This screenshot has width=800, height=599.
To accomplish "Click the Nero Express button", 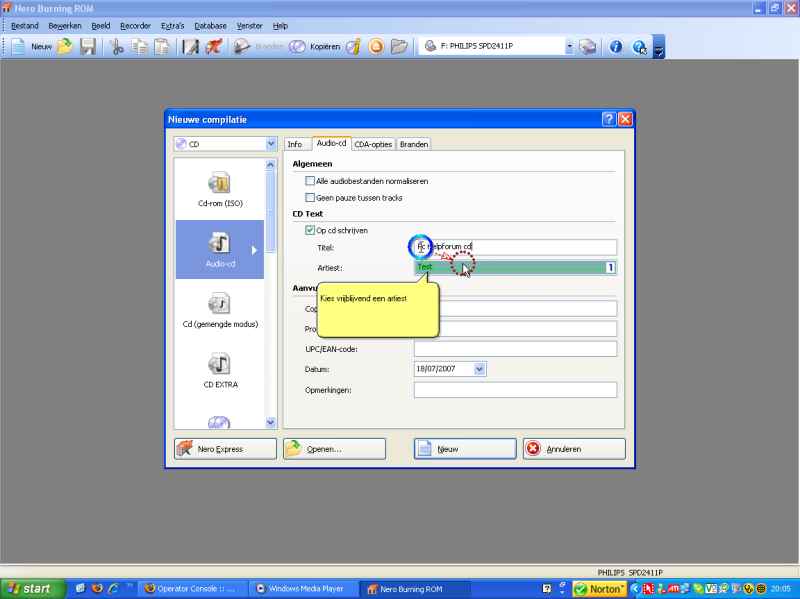I will (225, 449).
